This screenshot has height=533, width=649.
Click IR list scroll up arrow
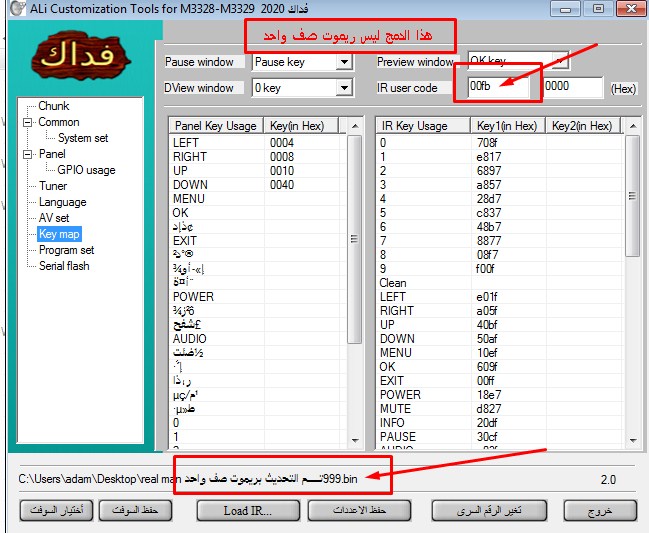632,126
